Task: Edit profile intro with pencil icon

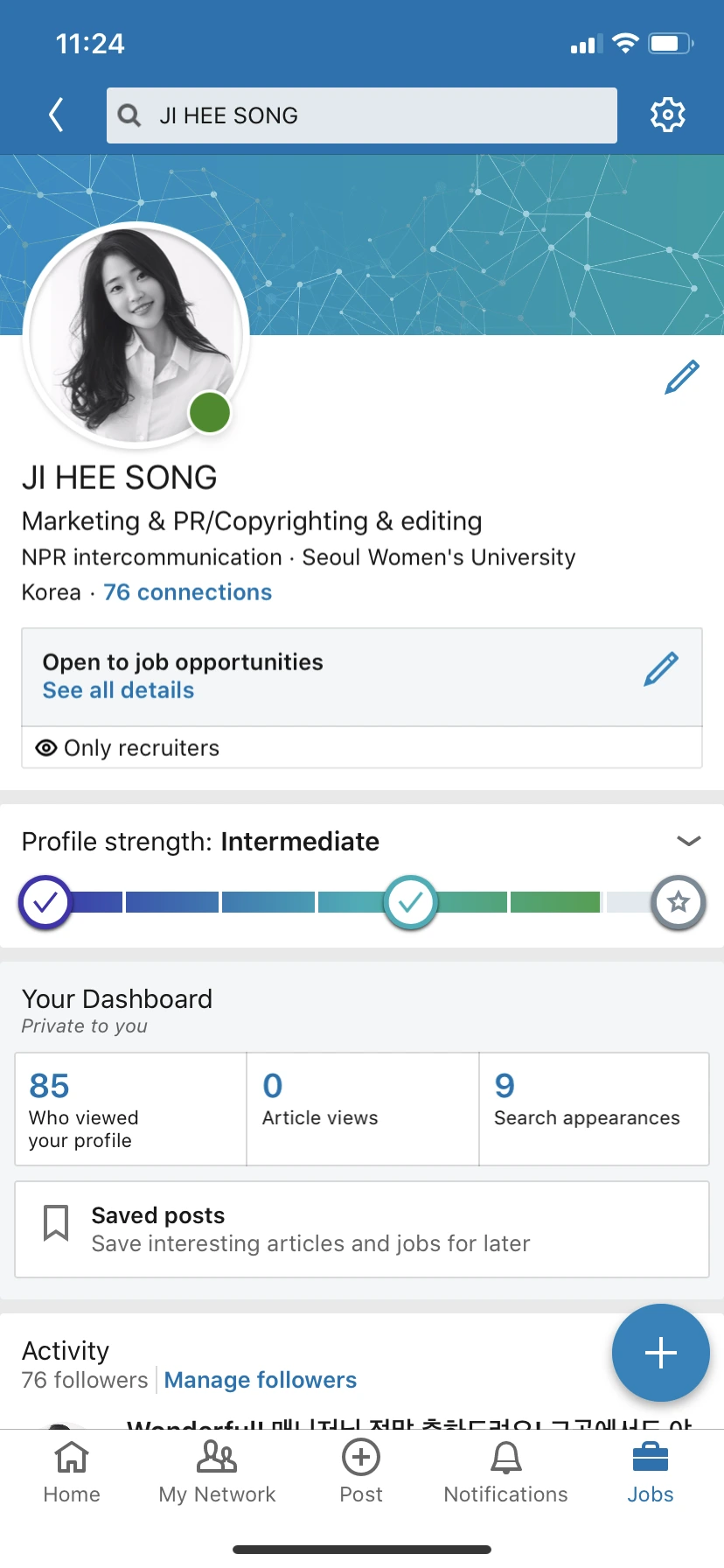Action: pyautogui.click(x=682, y=377)
